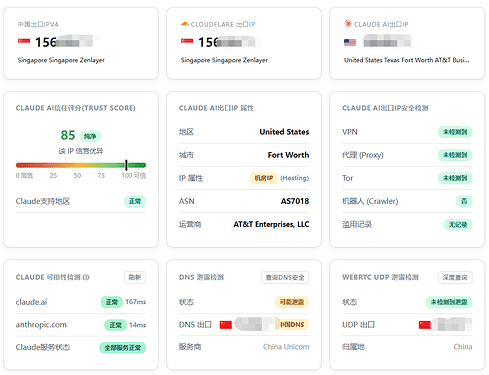Click the '14ms' latency value
The height and width of the screenshot is (375, 489).
[138, 325]
